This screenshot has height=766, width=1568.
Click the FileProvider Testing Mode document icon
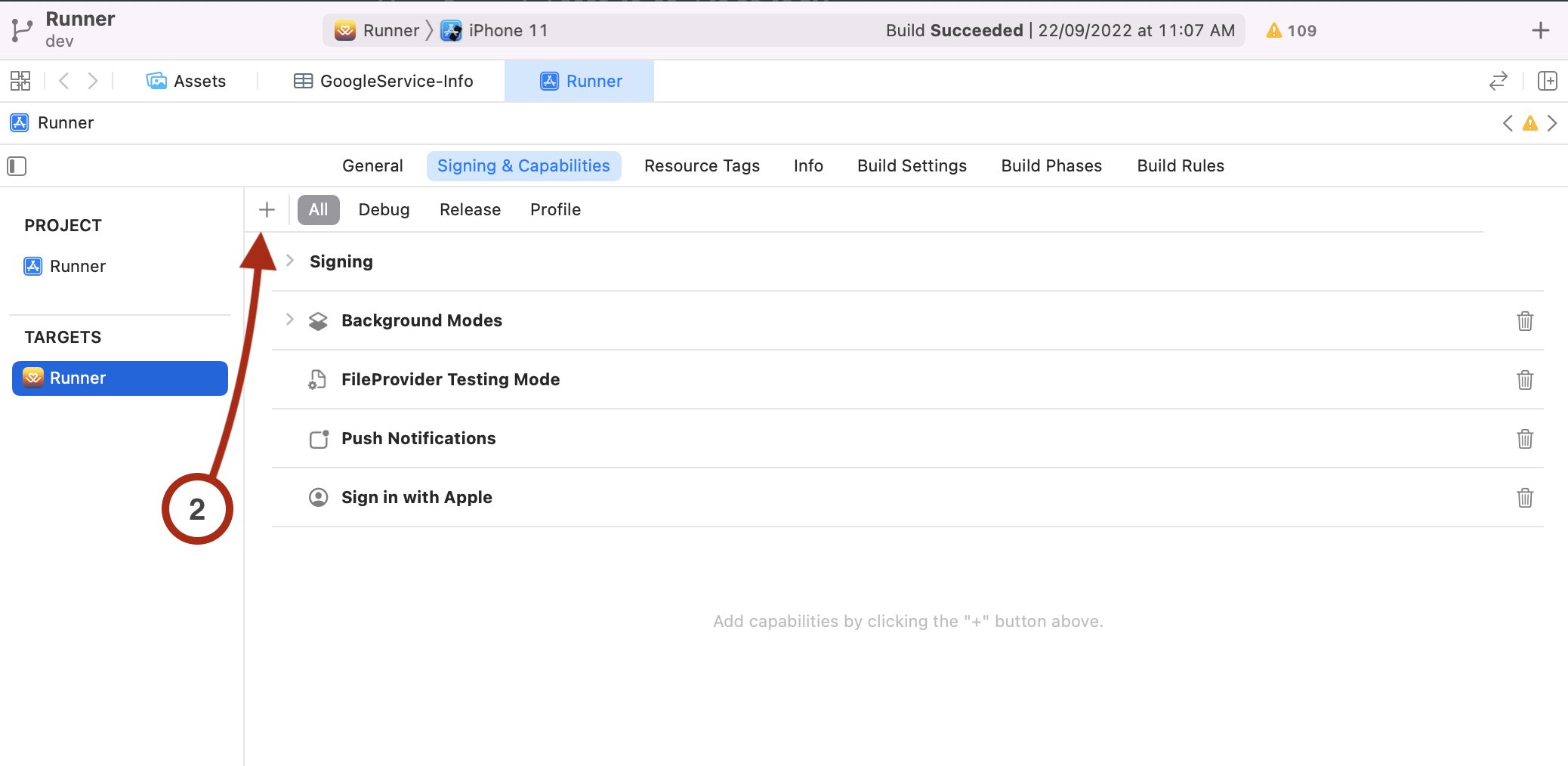click(x=318, y=380)
